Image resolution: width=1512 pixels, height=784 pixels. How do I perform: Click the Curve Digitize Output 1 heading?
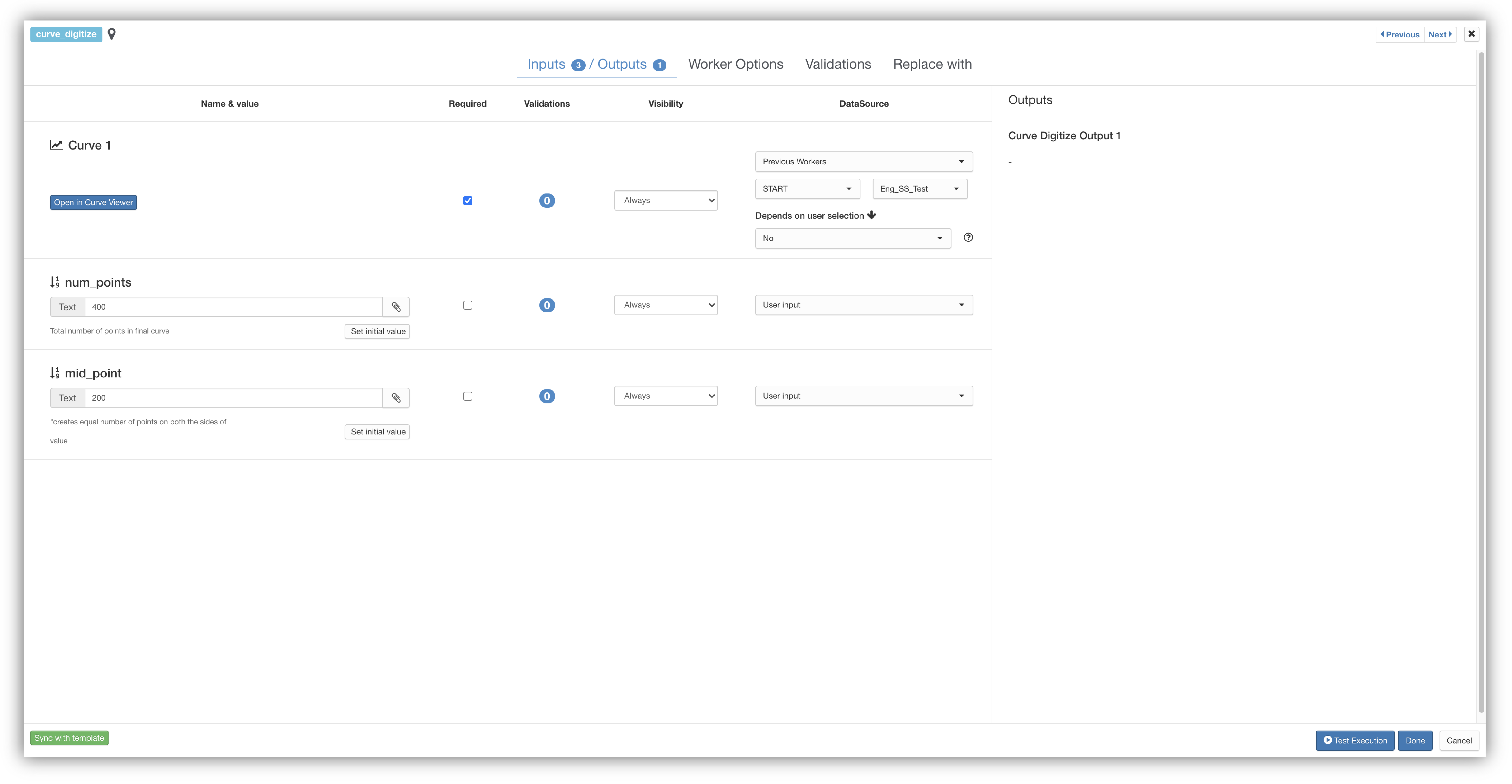(1064, 136)
